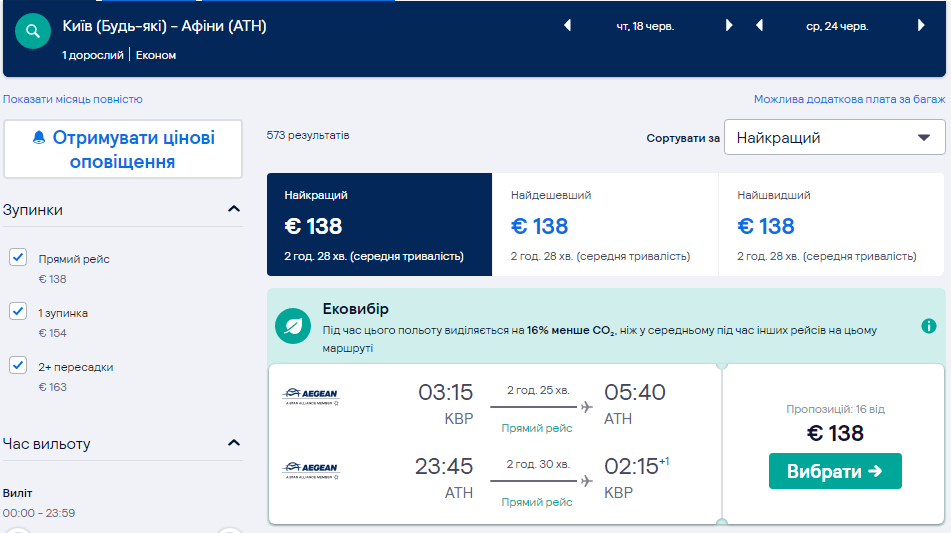Click the green eco leaf icon
The width and height of the screenshot is (951, 533).
[293, 326]
